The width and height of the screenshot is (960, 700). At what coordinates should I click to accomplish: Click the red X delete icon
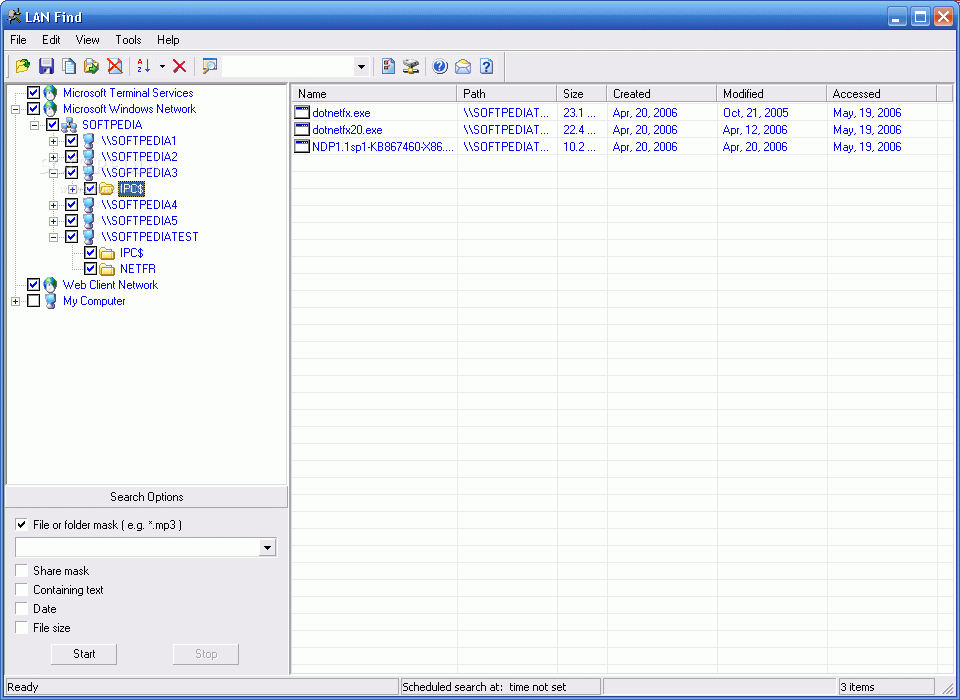(x=179, y=66)
